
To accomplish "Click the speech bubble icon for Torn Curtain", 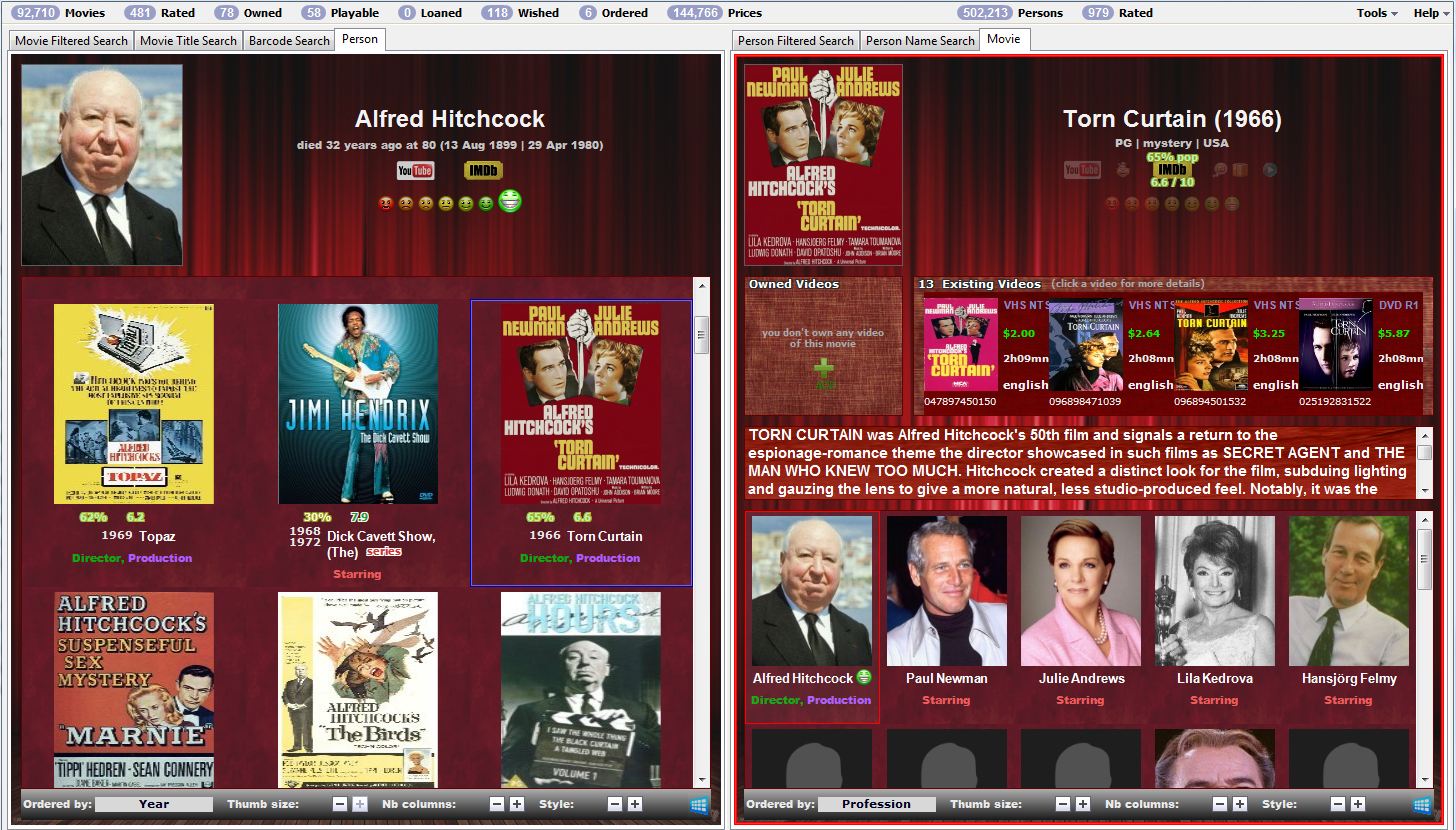I will [1220, 170].
